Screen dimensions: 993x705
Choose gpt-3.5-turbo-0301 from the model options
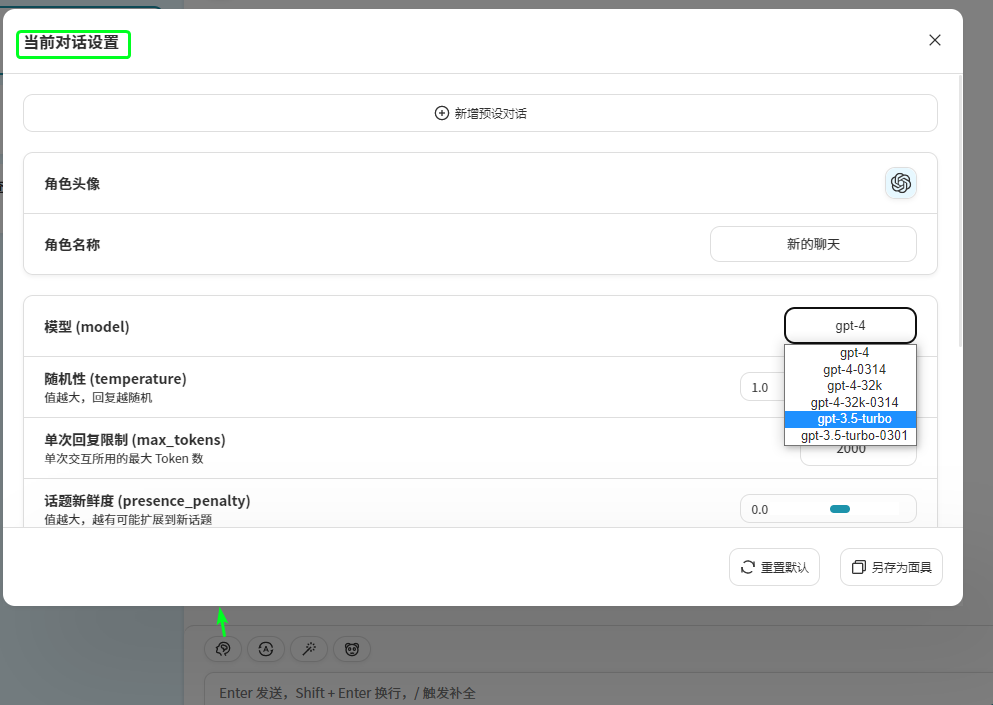point(850,436)
